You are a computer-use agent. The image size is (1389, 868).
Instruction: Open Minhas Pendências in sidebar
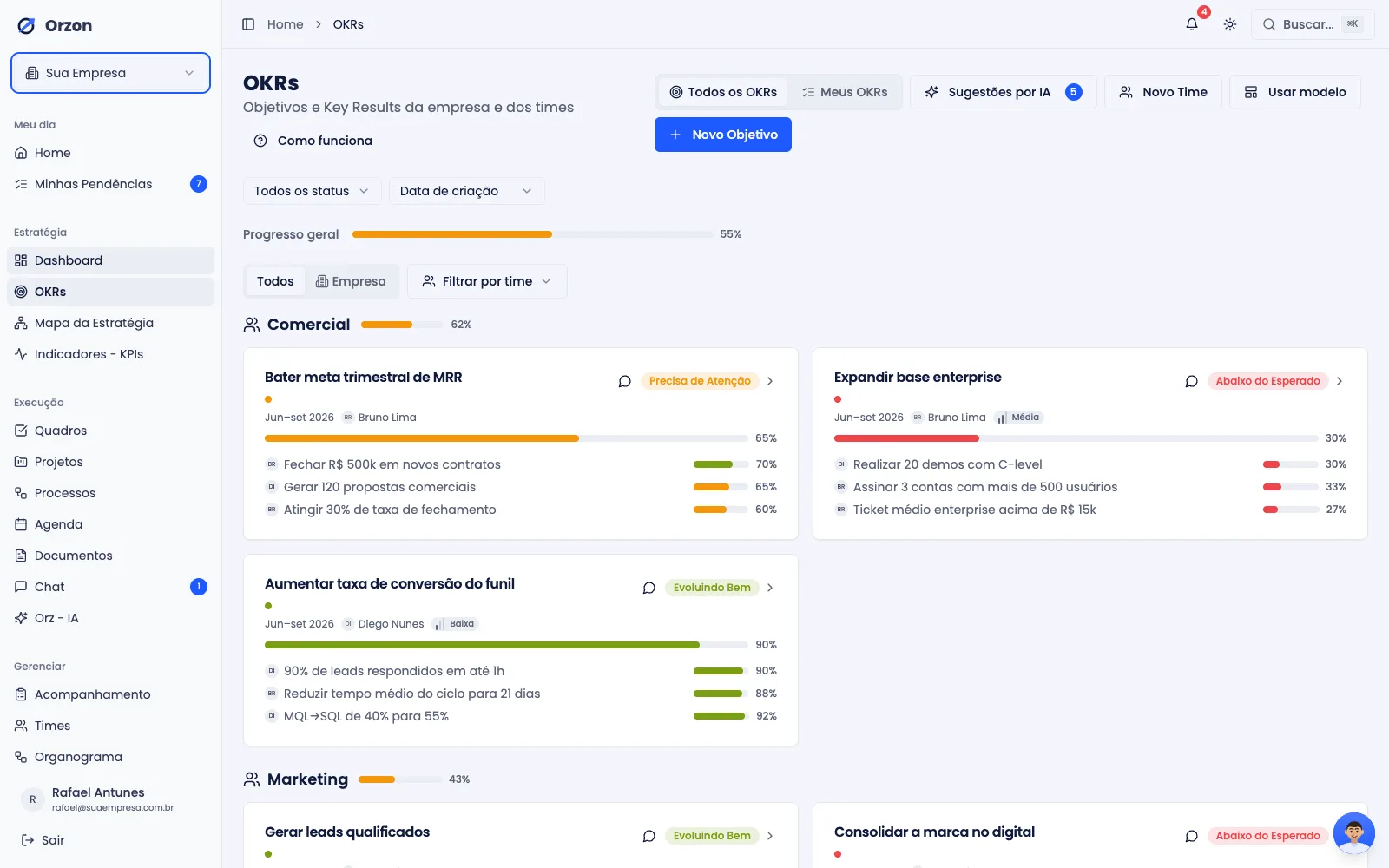click(x=110, y=184)
